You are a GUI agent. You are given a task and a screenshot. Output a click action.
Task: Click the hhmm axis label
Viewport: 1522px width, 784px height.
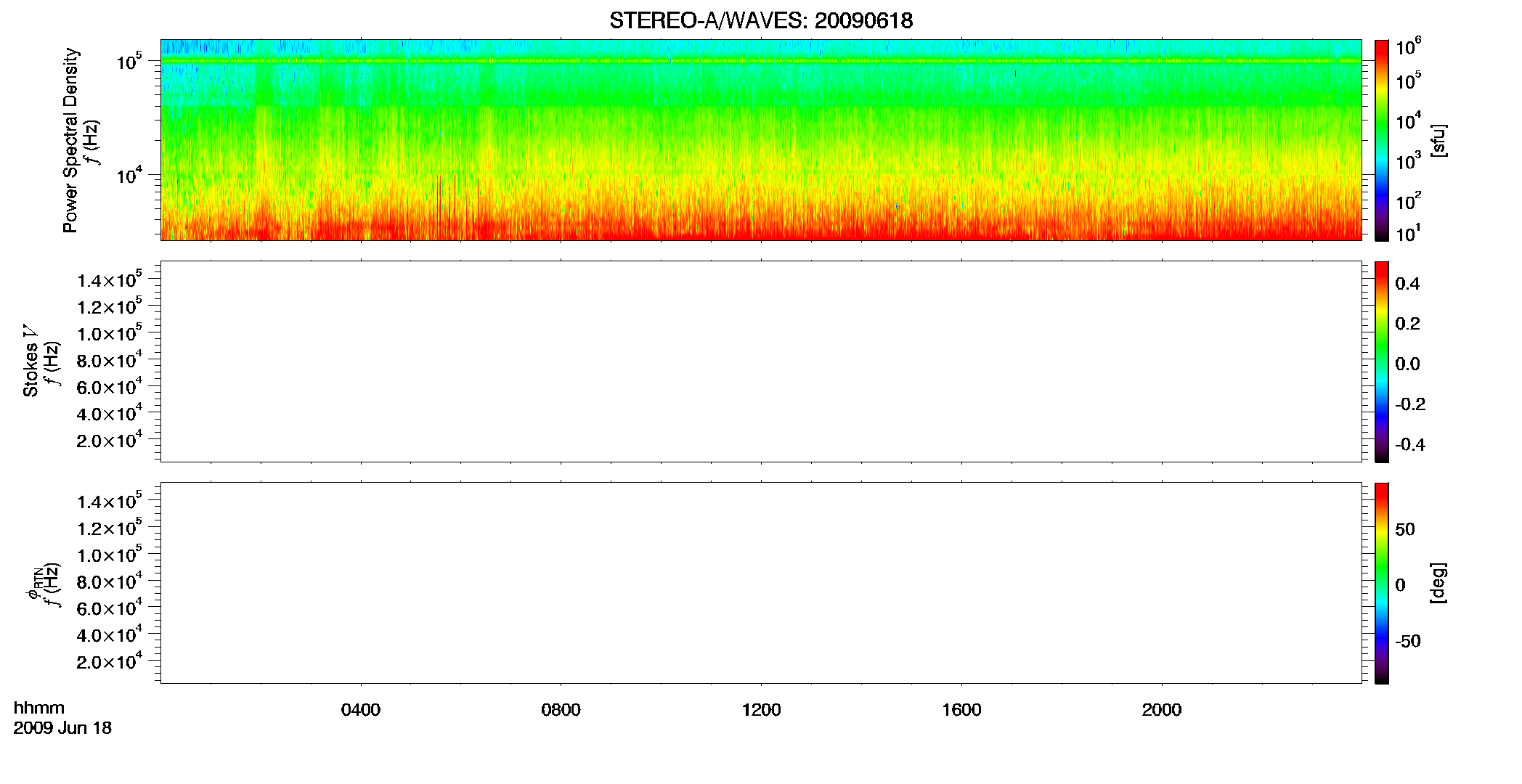click(x=39, y=709)
